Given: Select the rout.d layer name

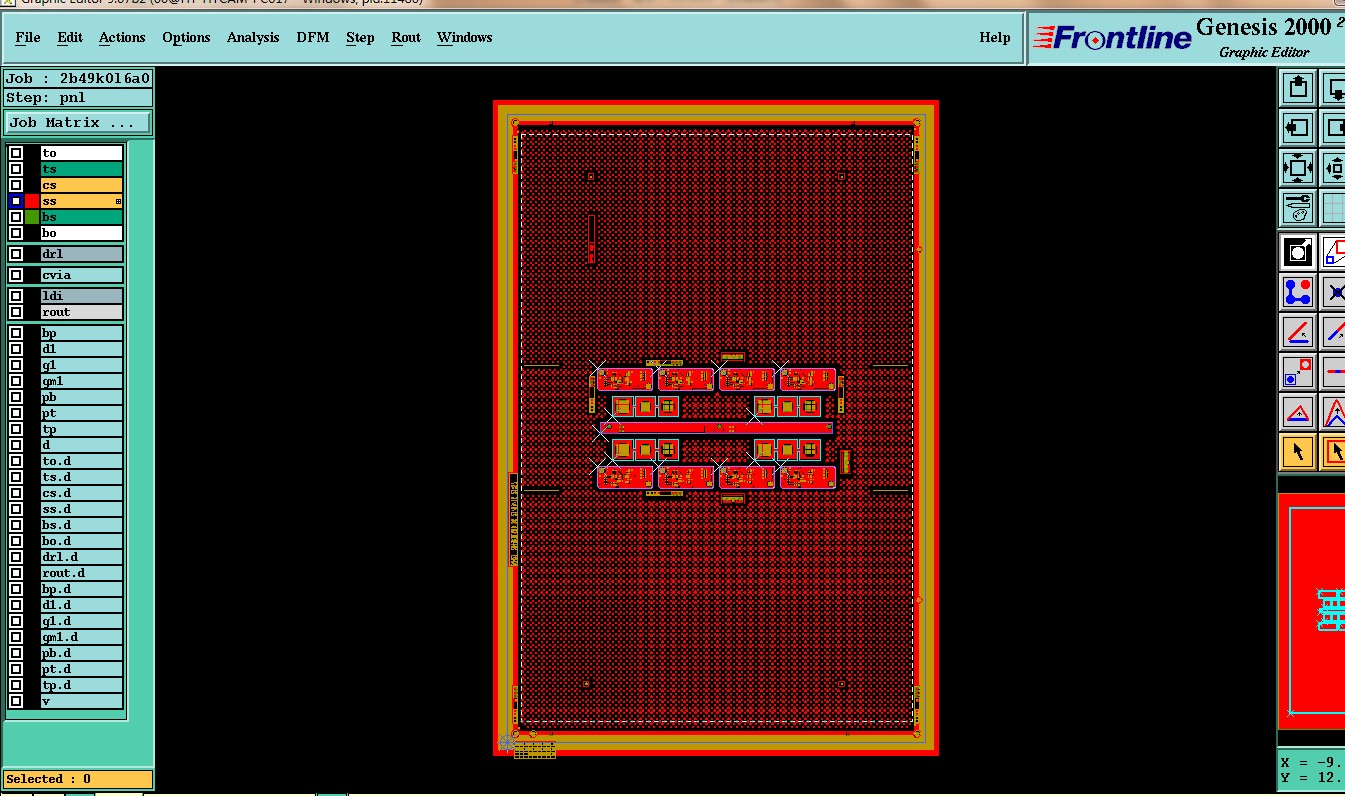Looking at the screenshot, I should click(82, 573).
